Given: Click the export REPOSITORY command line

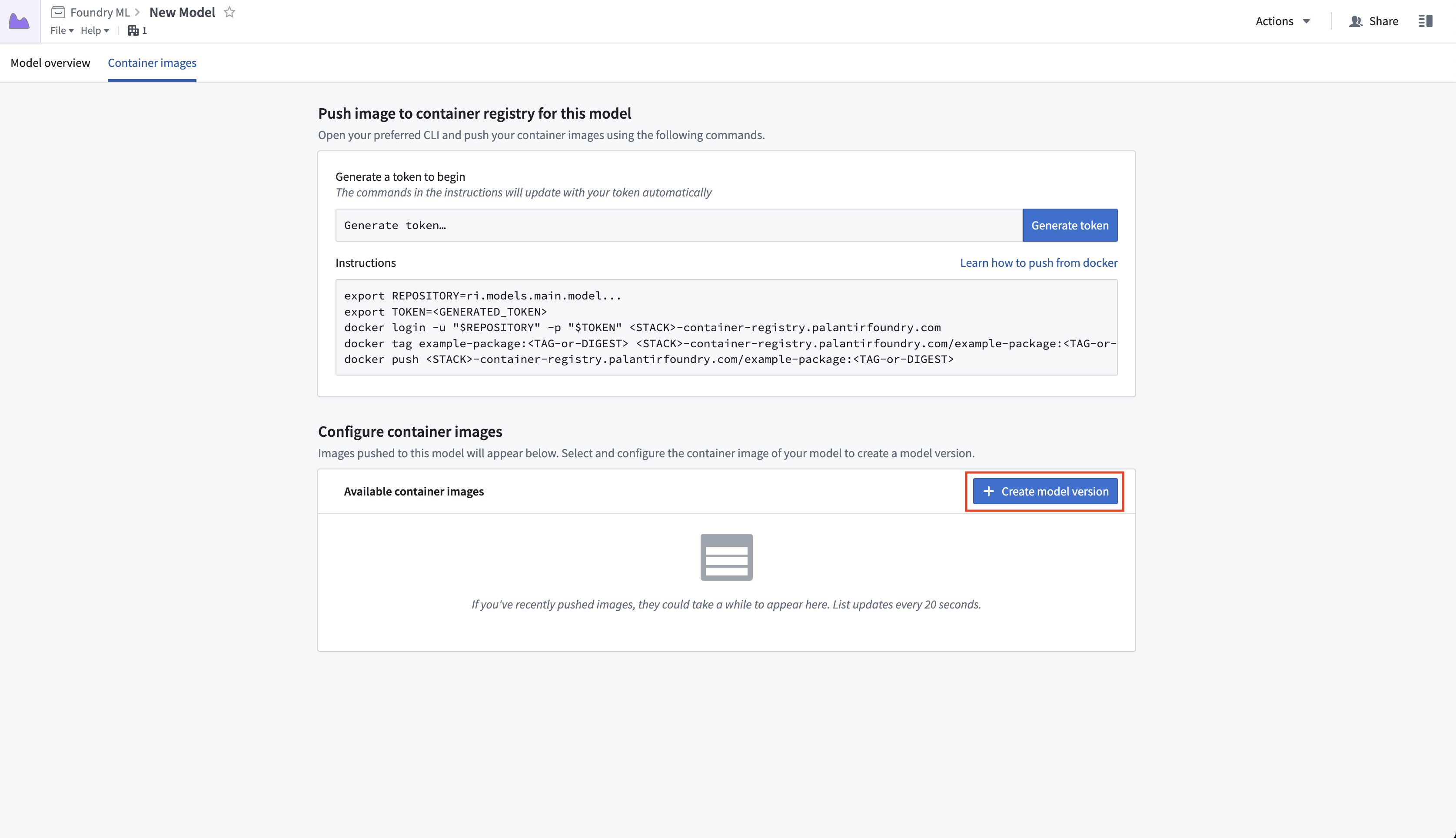Looking at the screenshot, I should click(x=483, y=296).
